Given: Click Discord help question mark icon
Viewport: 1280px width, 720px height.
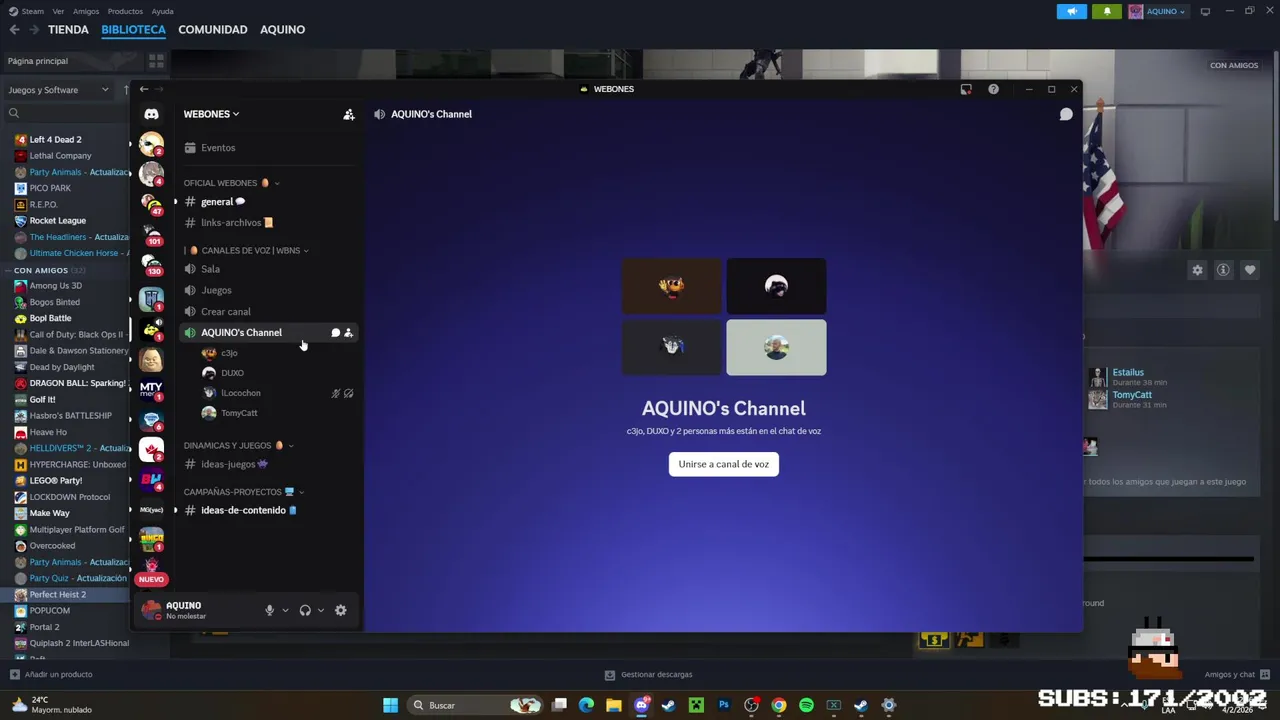Looking at the screenshot, I should tap(993, 89).
